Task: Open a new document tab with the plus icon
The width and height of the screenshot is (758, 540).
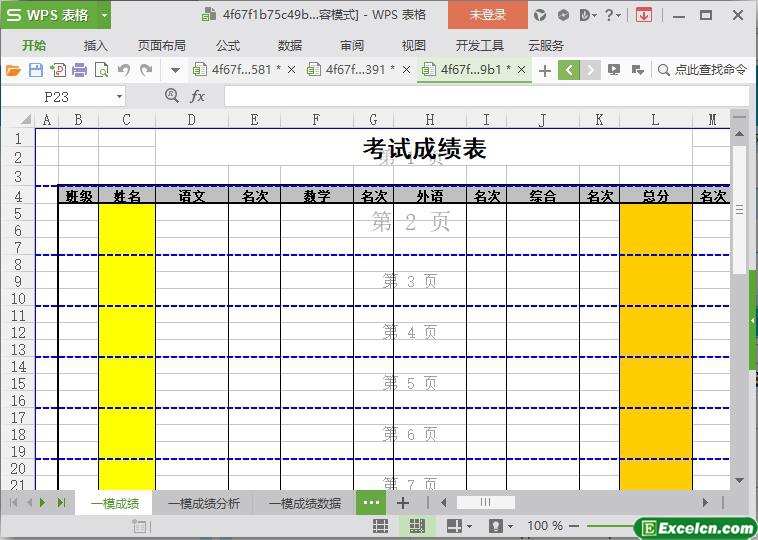Action: pyautogui.click(x=544, y=70)
